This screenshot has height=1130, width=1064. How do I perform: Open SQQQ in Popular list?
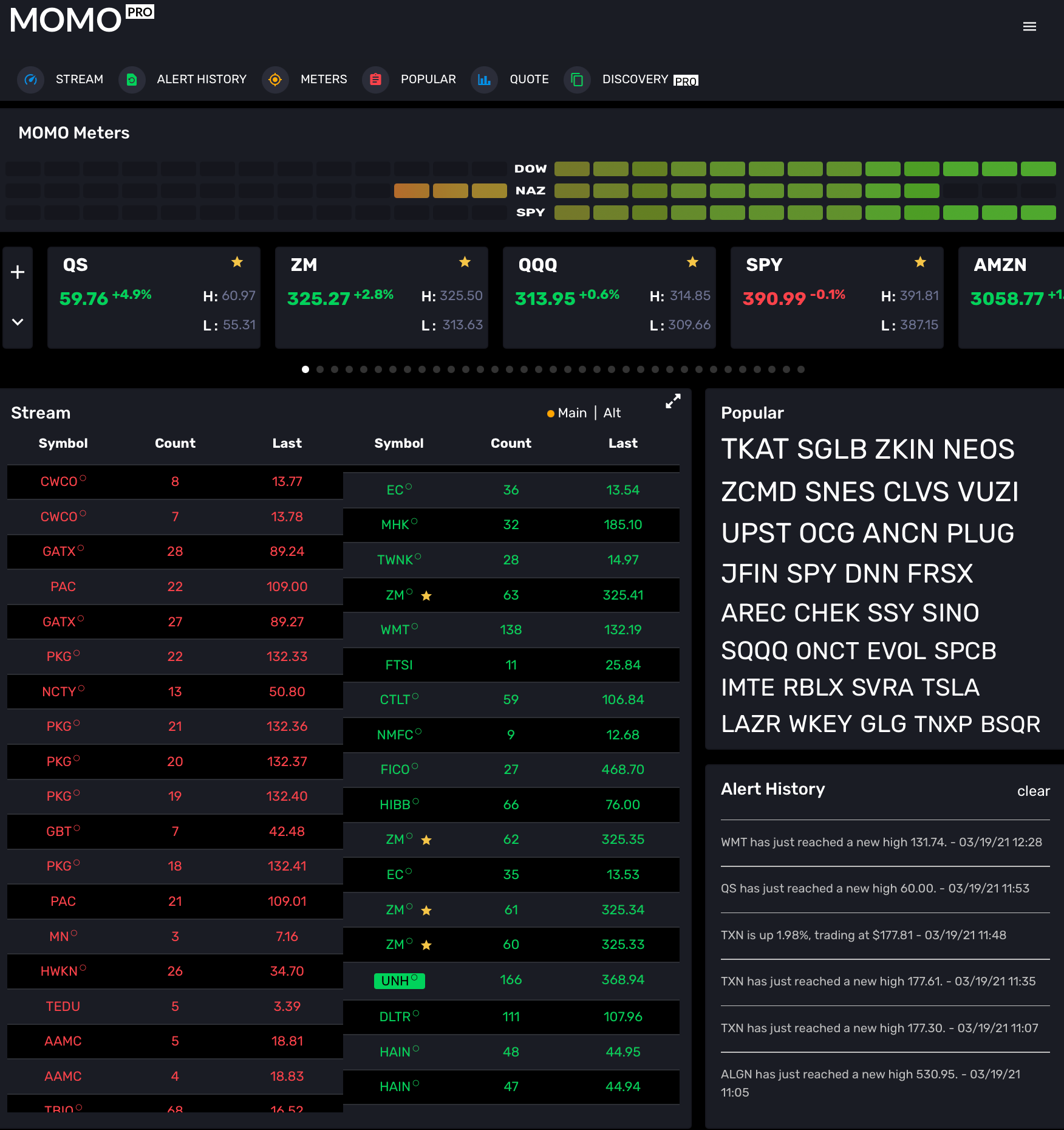coord(754,651)
